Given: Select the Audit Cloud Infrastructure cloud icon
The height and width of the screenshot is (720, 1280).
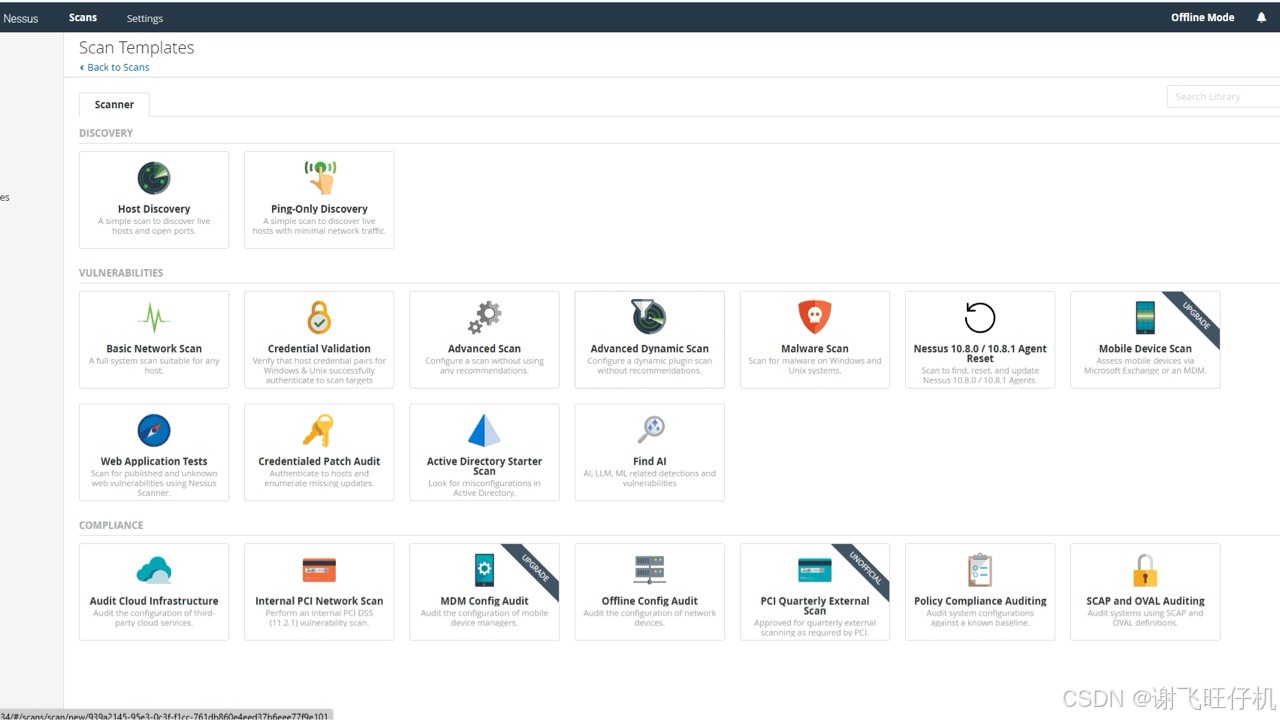Looking at the screenshot, I should [x=154, y=570].
